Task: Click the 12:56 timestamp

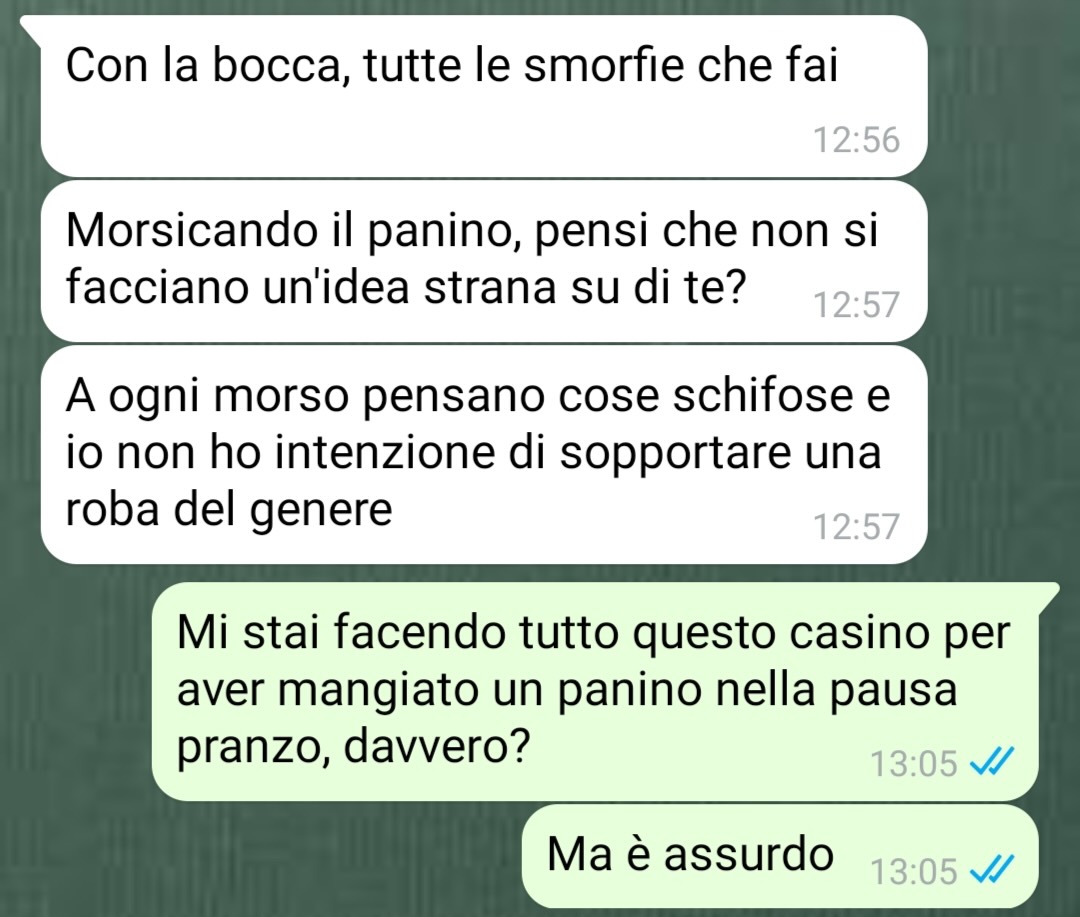Action: (856, 140)
